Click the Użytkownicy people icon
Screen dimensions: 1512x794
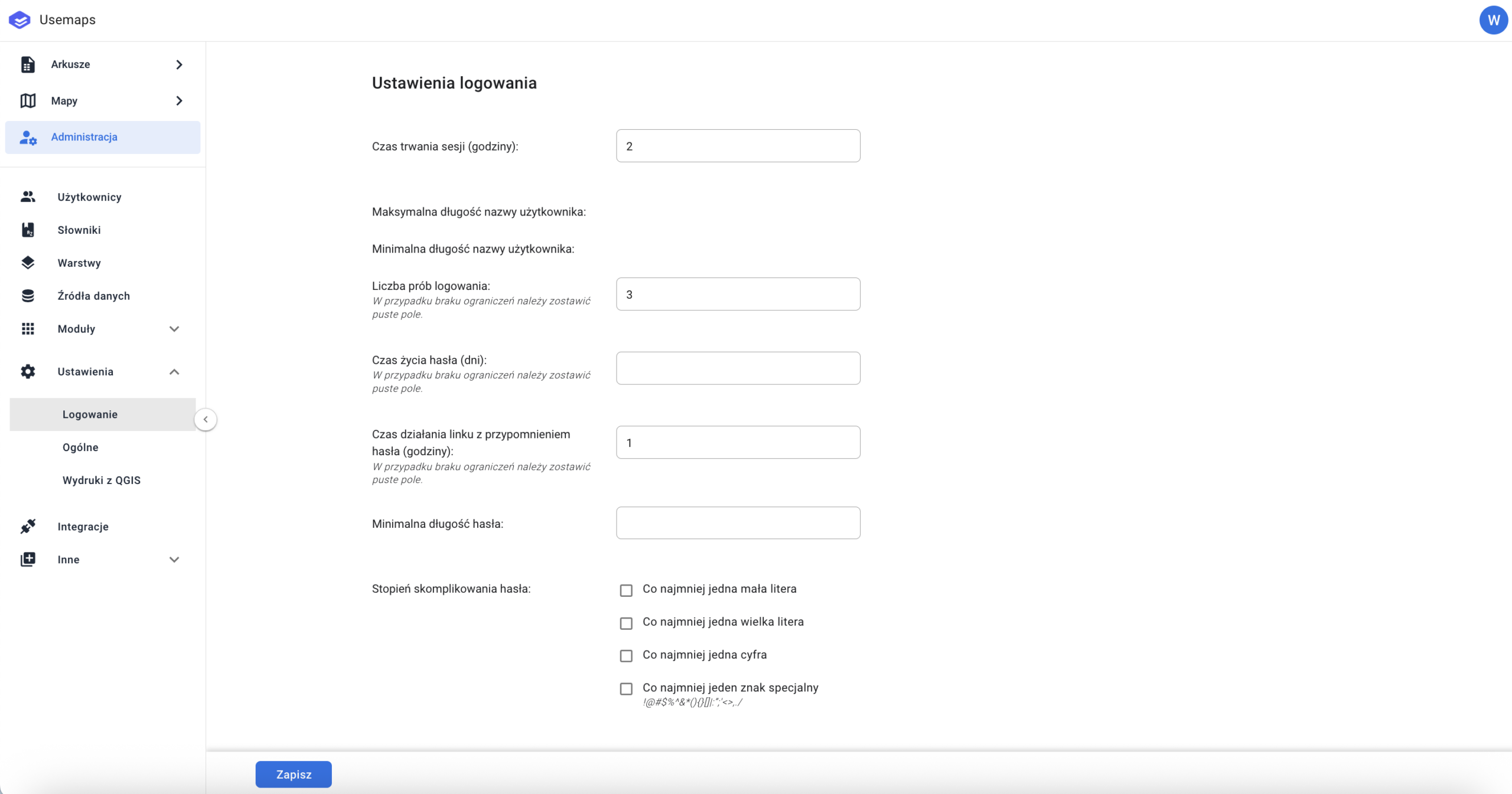pos(28,197)
